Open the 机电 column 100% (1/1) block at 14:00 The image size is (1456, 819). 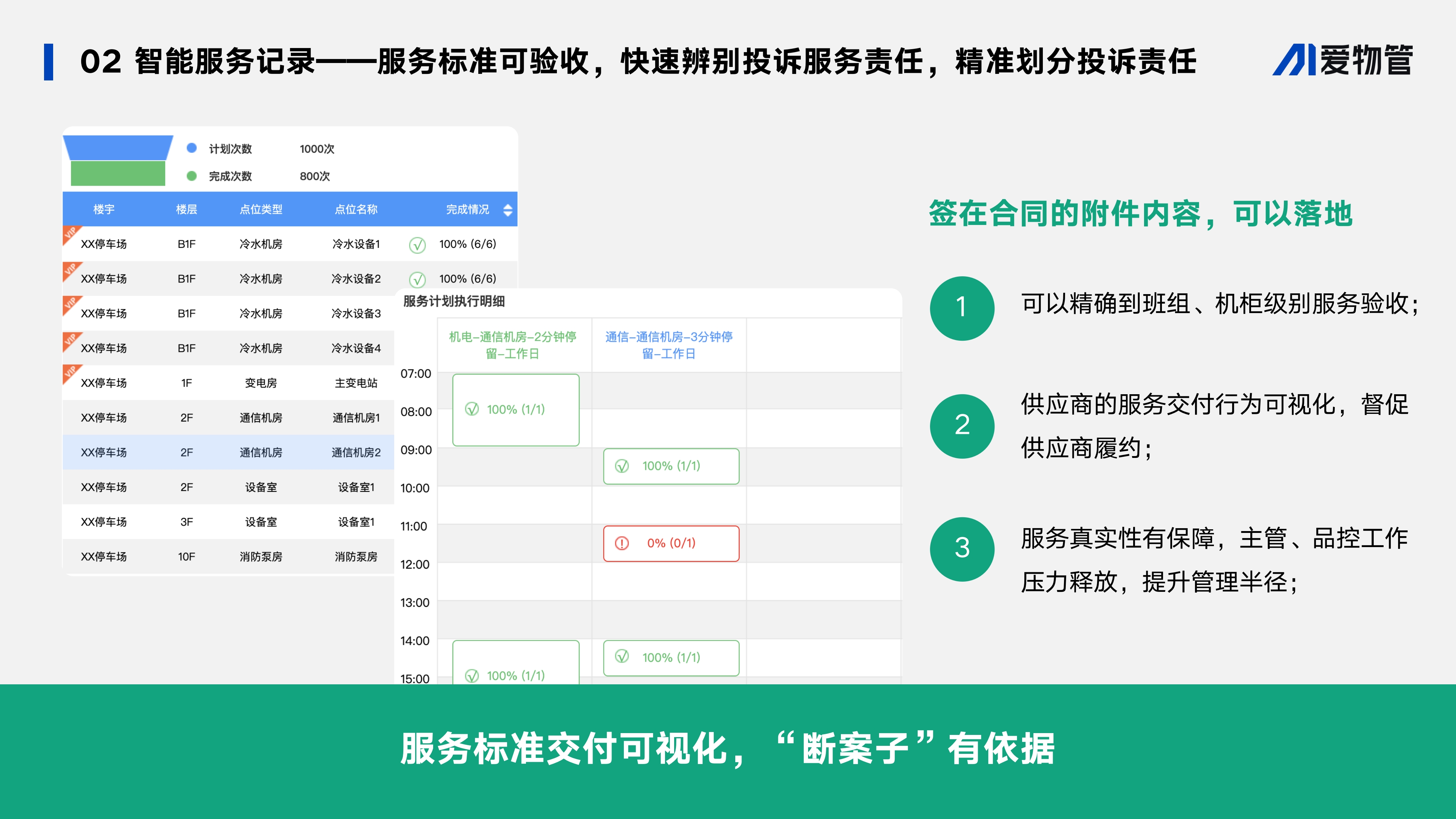[515, 662]
